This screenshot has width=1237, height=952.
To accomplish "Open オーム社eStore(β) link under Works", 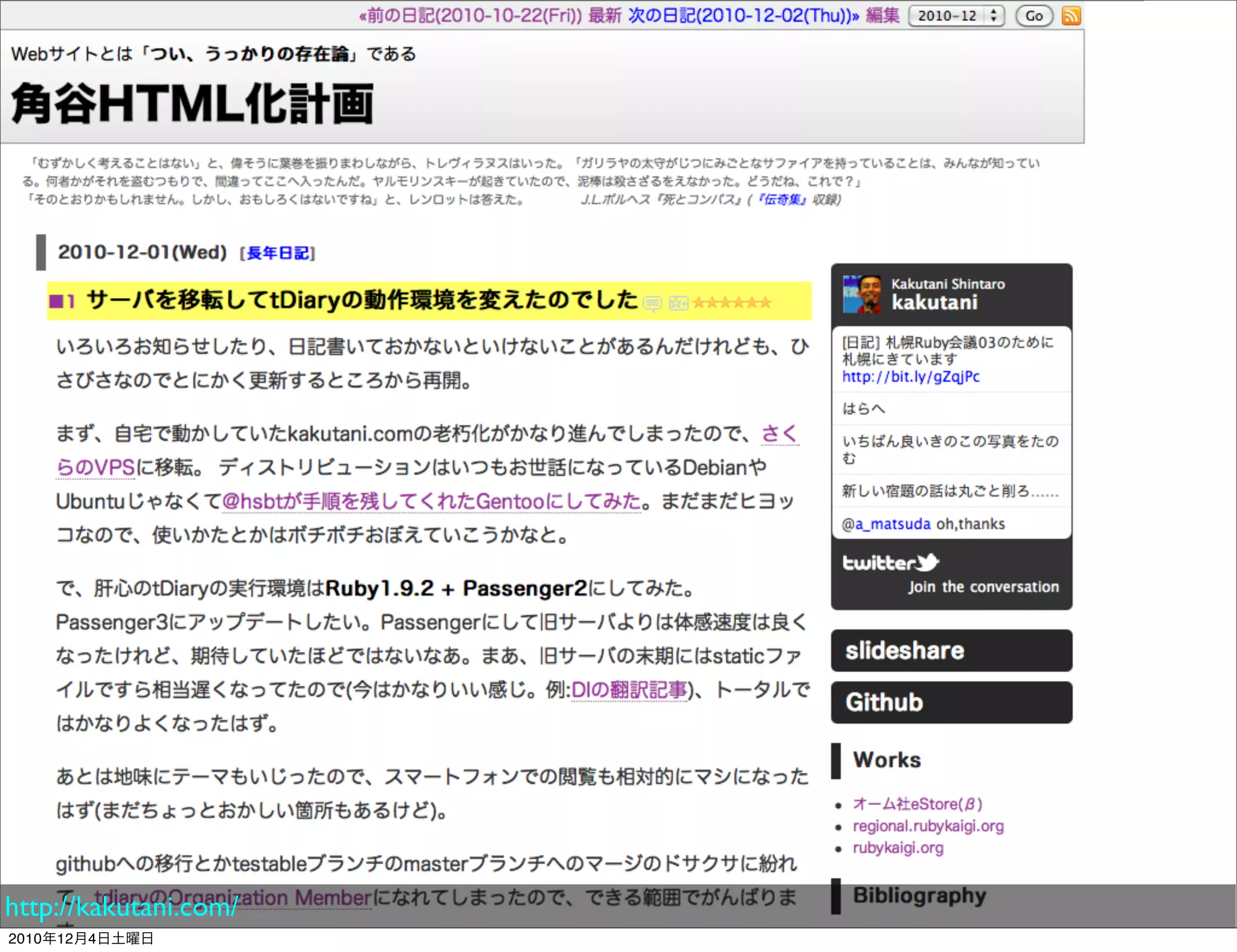I will coord(917,804).
